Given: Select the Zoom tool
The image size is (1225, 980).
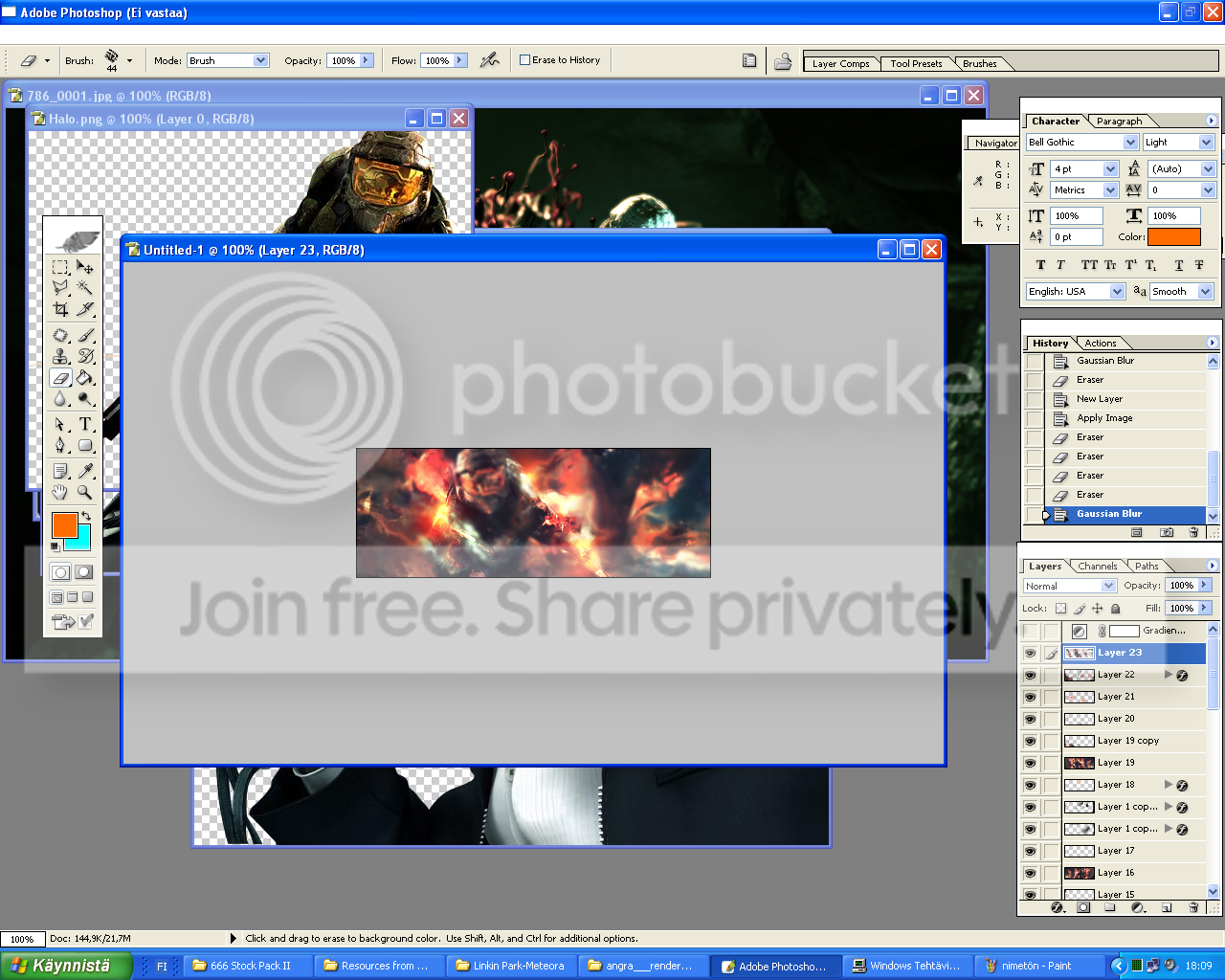Looking at the screenshot, I should pos(85,492).
